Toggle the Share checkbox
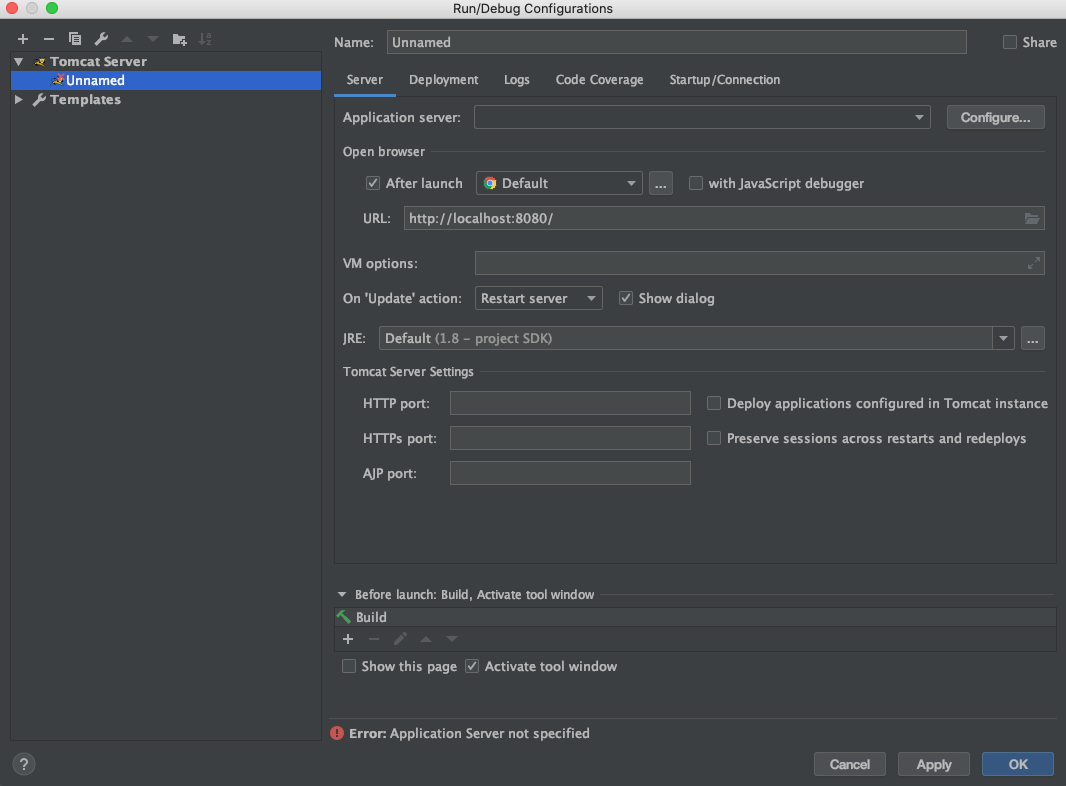This screenshot has width=1066, height=786. point(1010,42)
